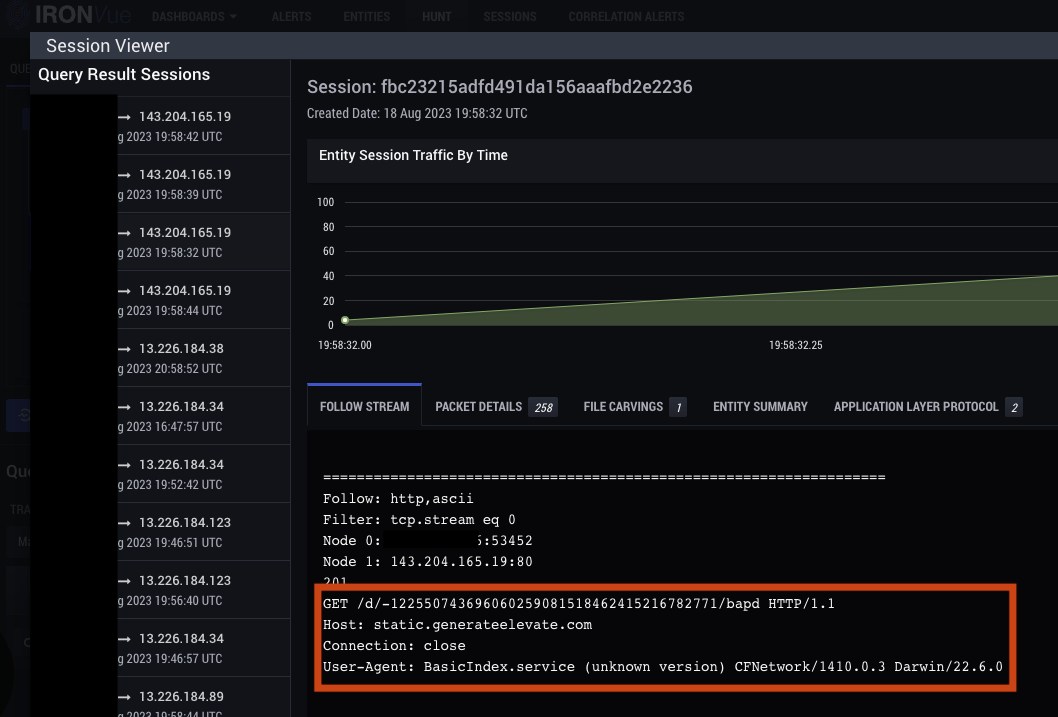Click the Host: static.generateelevate.com line
The height and width of the screenshot is (717, 1058).
tap(457, 625)
